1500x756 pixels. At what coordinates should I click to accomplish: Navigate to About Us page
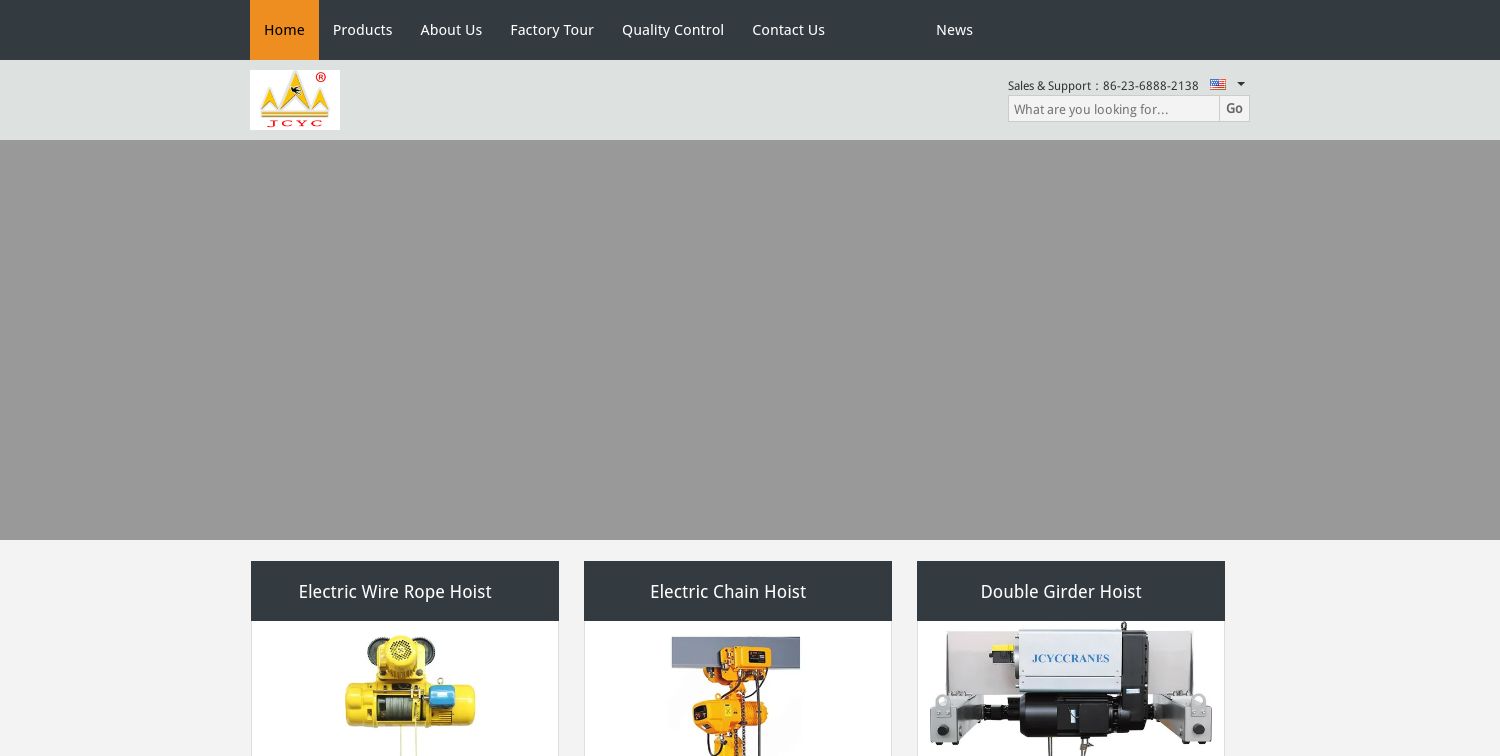coord(451,30)
